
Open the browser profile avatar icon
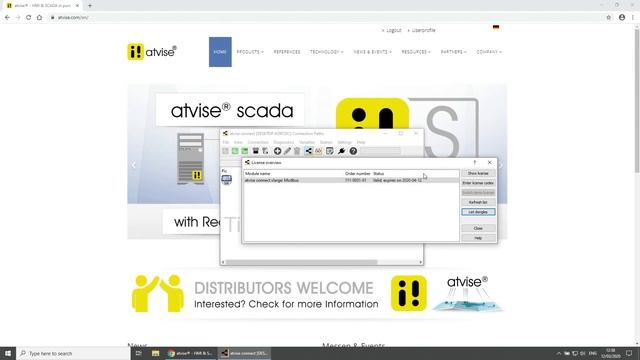pos(622,18)
